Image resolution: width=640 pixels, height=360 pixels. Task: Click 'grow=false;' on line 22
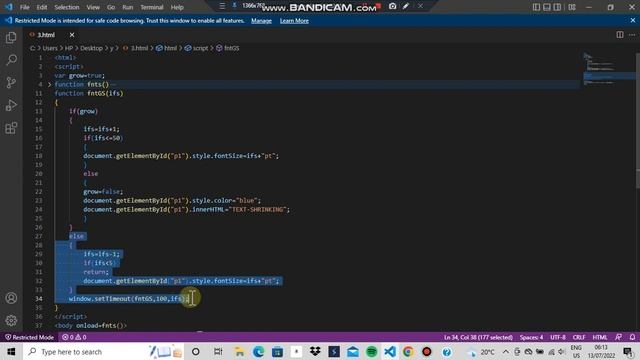(103, 191)
